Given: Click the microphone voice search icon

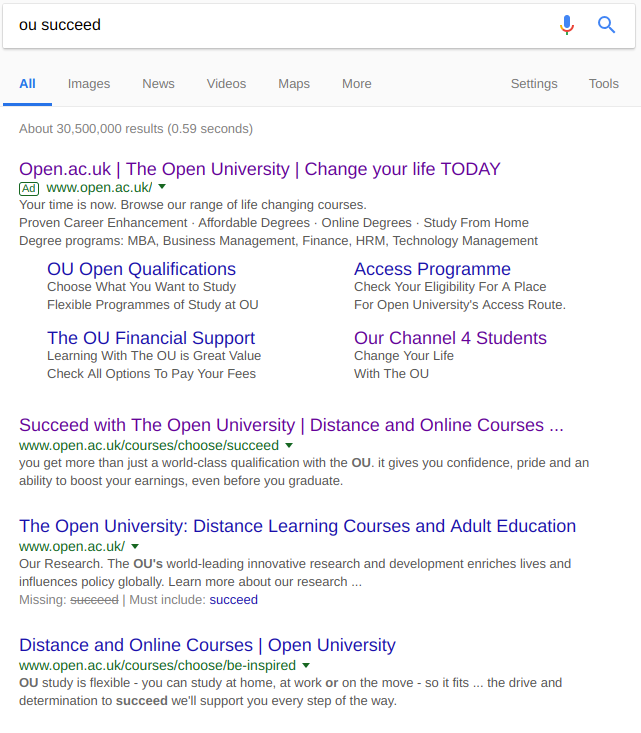Looking at the screenshot, I should [x=567, y=25].
